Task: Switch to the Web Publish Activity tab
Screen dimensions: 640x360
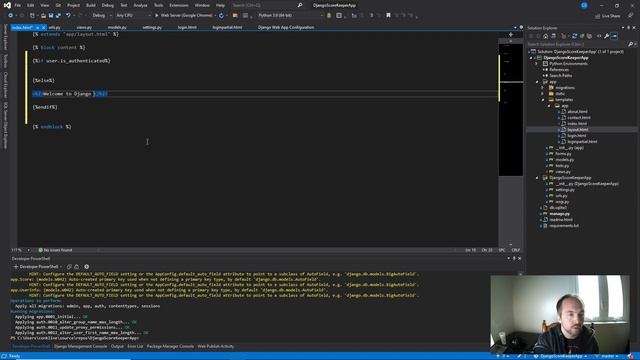Action: point(216,346)
